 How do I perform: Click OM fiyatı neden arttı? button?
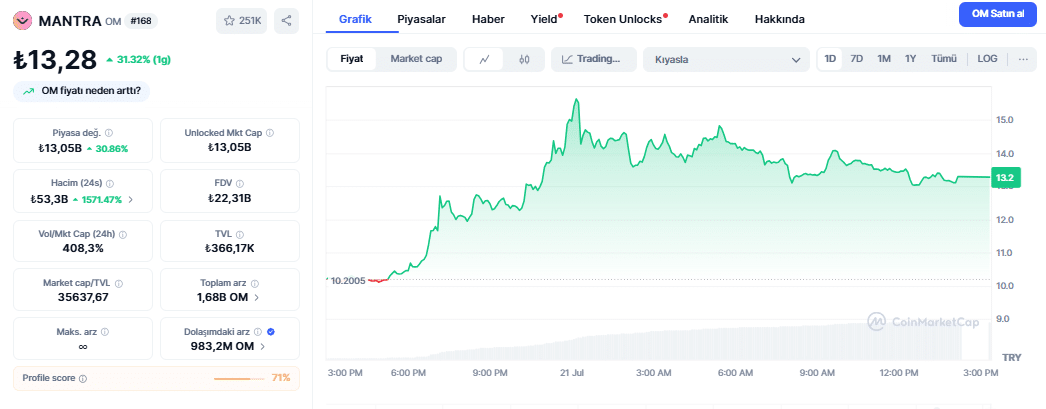[81, 92]
